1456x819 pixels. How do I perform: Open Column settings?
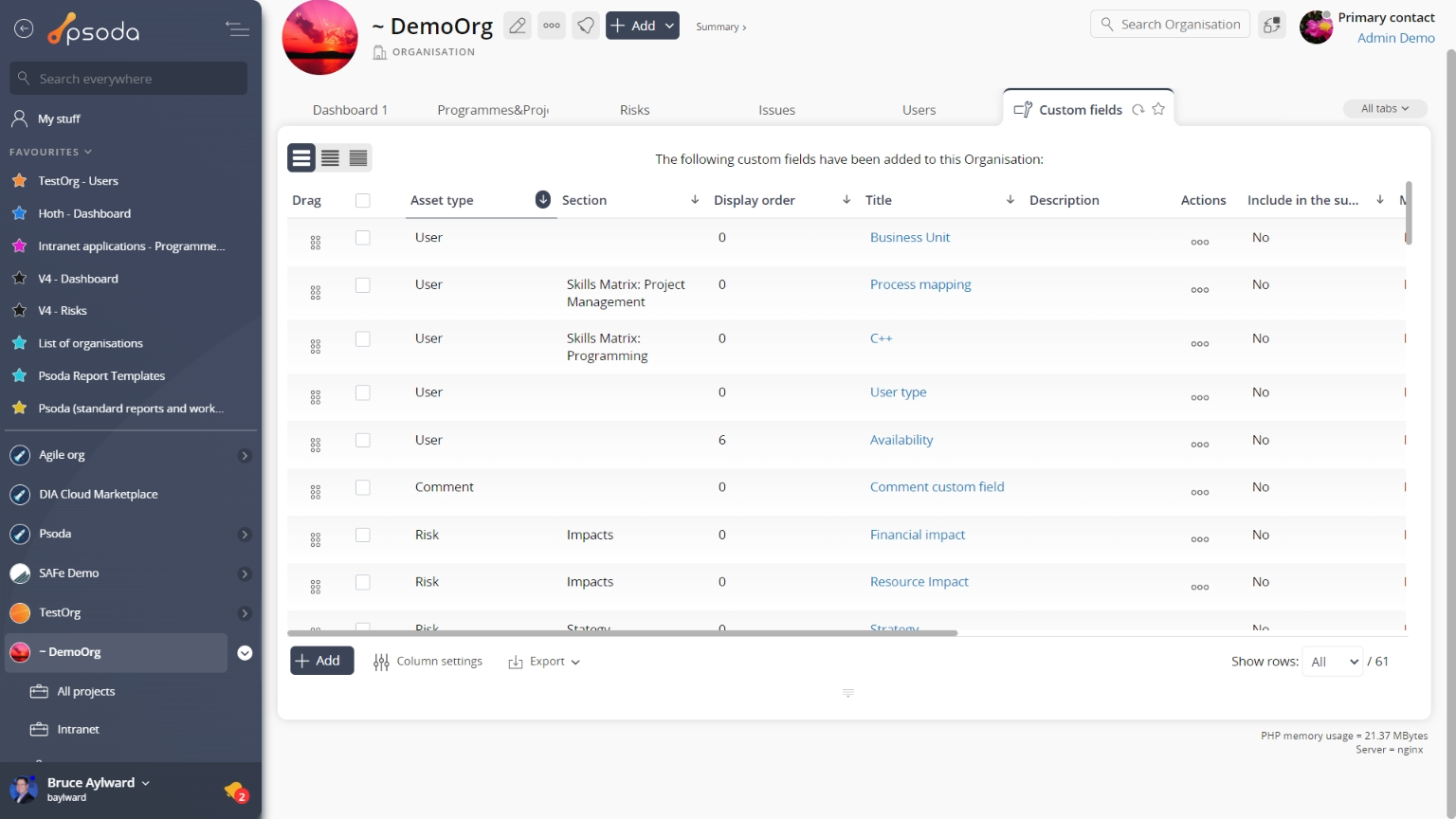point(428,662)
